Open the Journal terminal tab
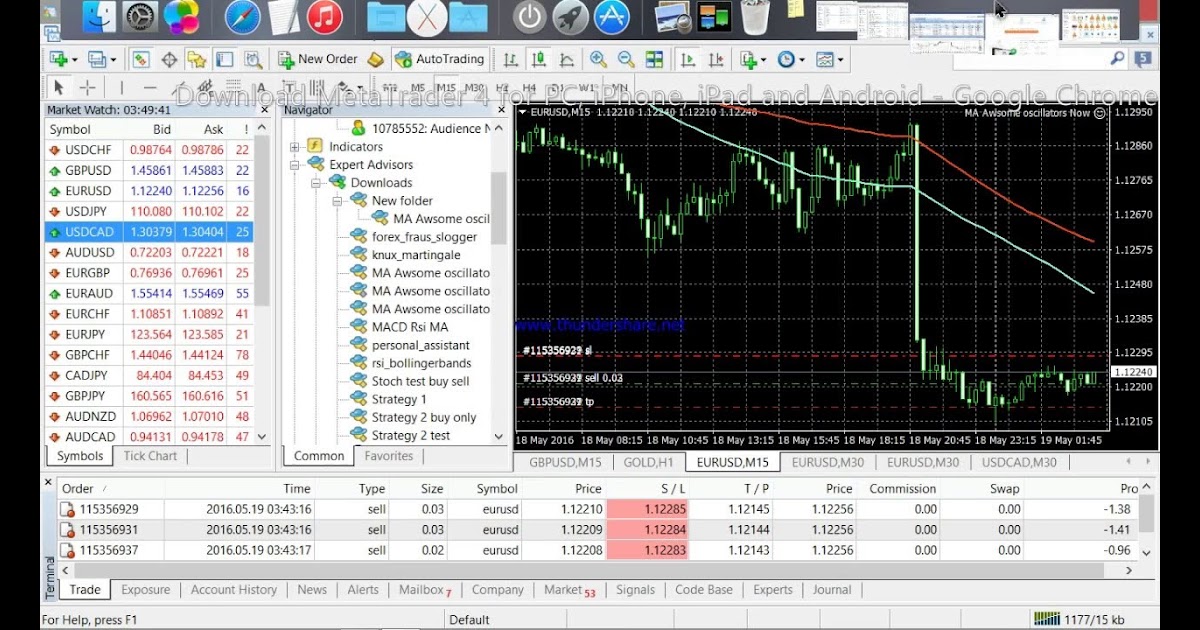 pyautogui.click(x=832, y=590)
